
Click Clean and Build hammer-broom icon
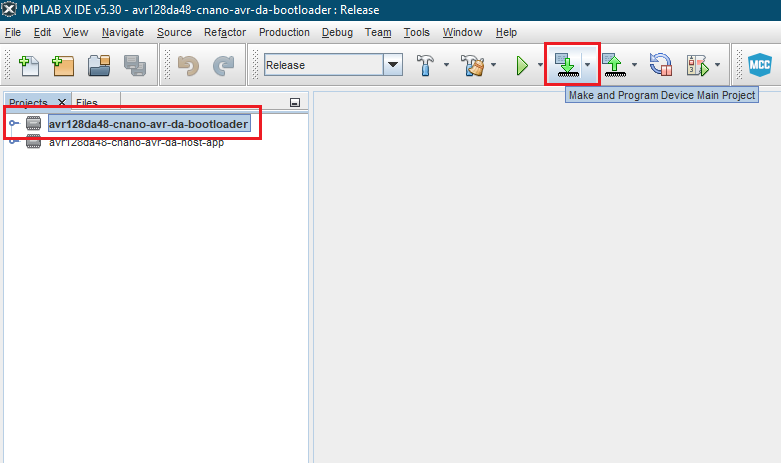click(472, 65)
